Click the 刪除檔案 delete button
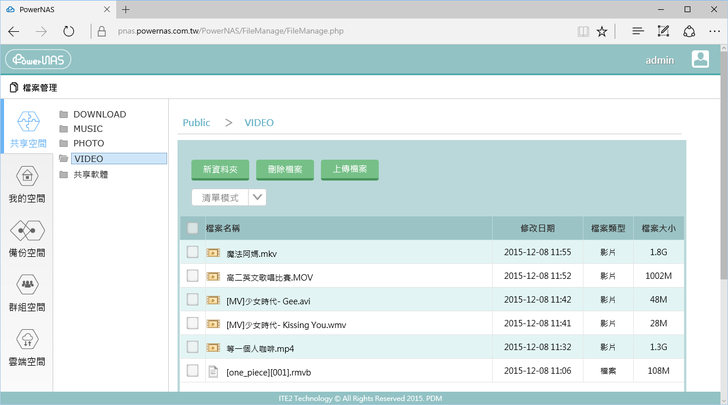 (x=284, y=170)
